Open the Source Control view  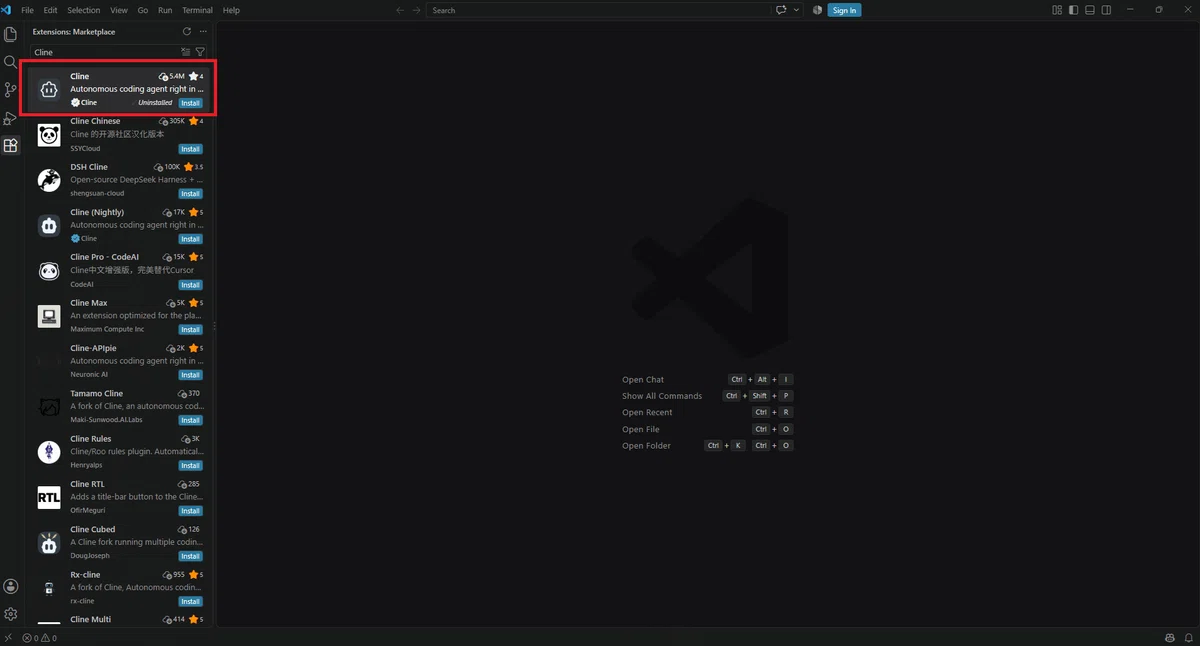coord(11,90)
